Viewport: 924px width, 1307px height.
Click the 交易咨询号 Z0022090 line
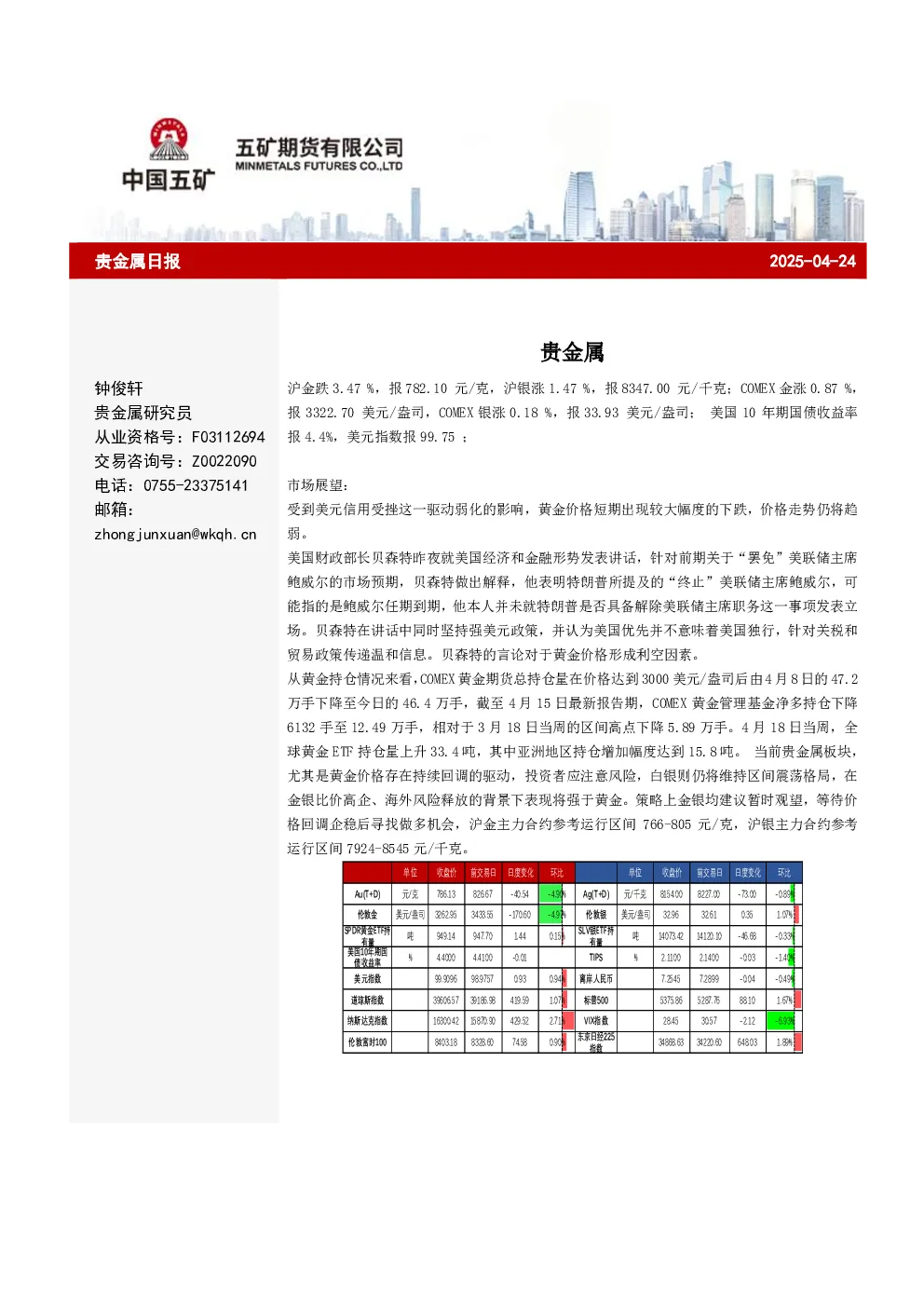pos(175,461)
